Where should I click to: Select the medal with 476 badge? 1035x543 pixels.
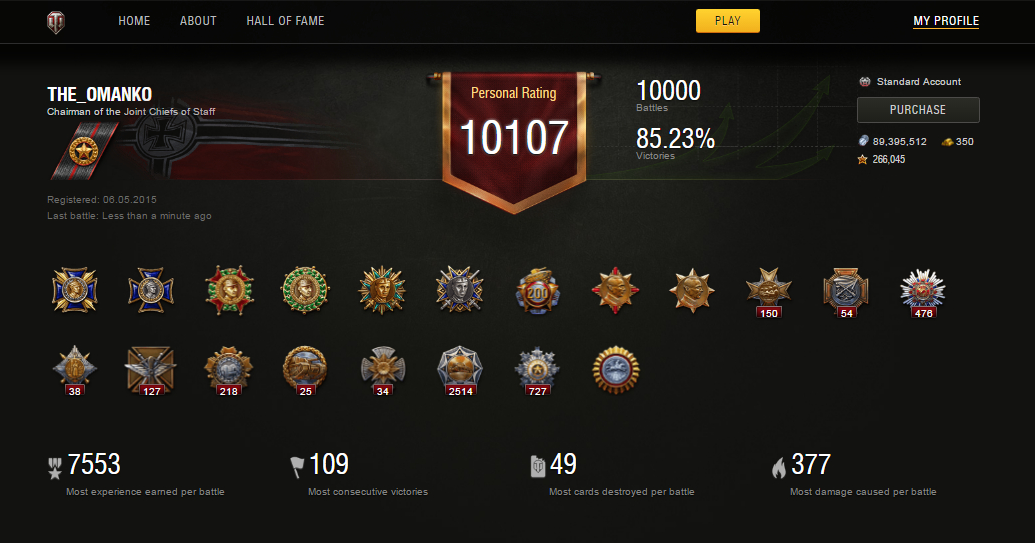[x=923, y=292]
